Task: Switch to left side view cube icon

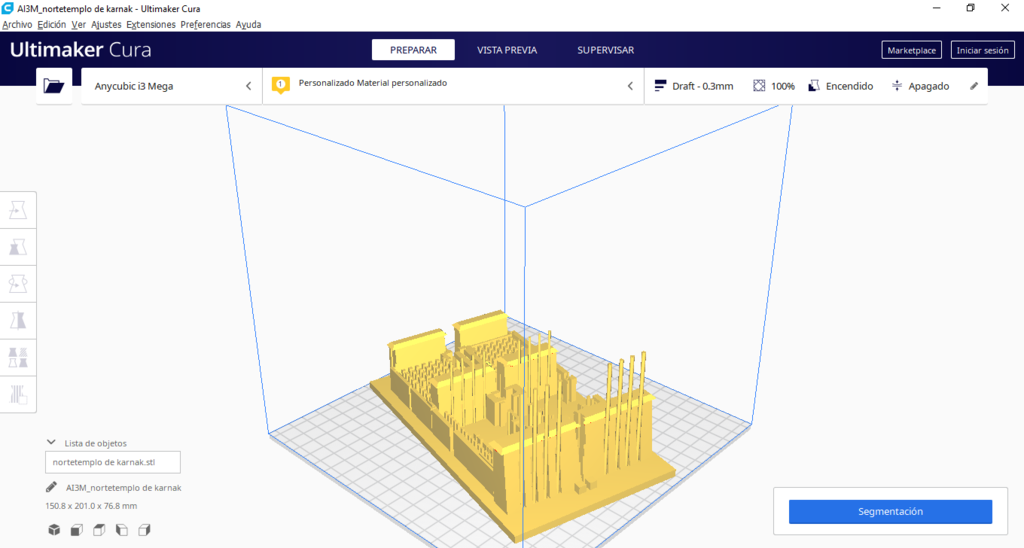Action: (121, 530)
